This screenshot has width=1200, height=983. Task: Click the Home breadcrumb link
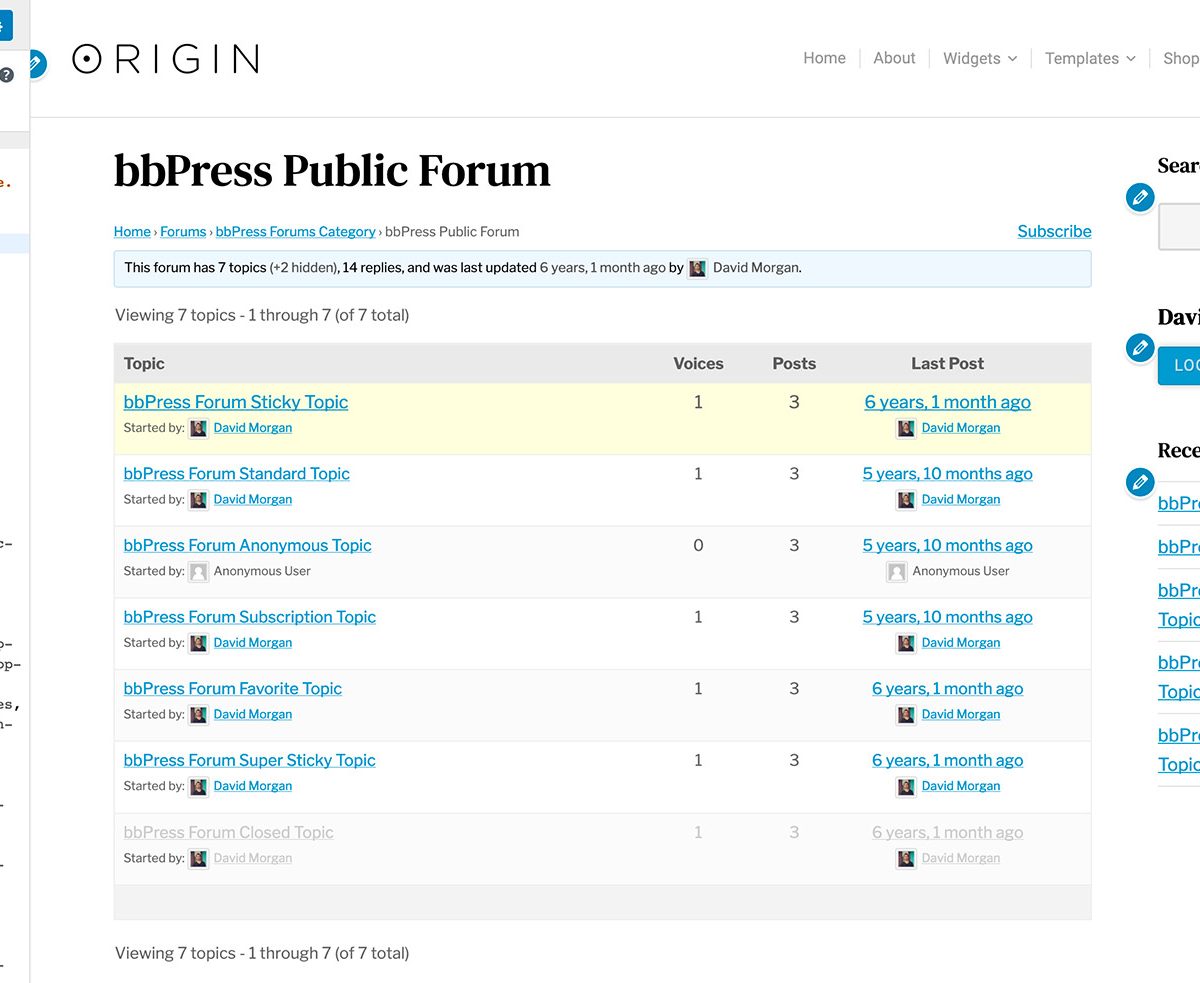pyautogui.click(x=132, y=232)
